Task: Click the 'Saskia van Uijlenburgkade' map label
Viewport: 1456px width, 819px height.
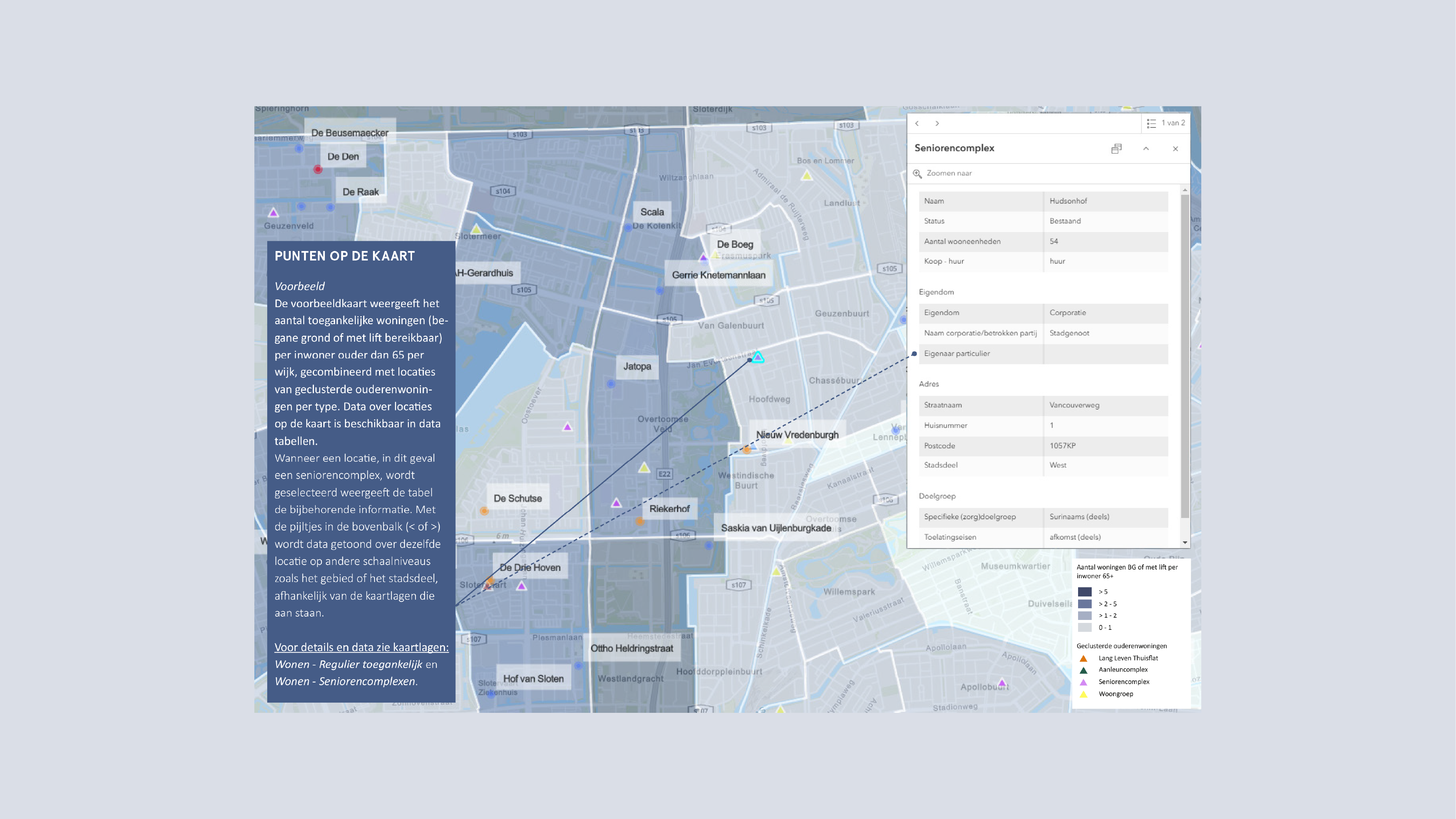Action: [776, 528]
